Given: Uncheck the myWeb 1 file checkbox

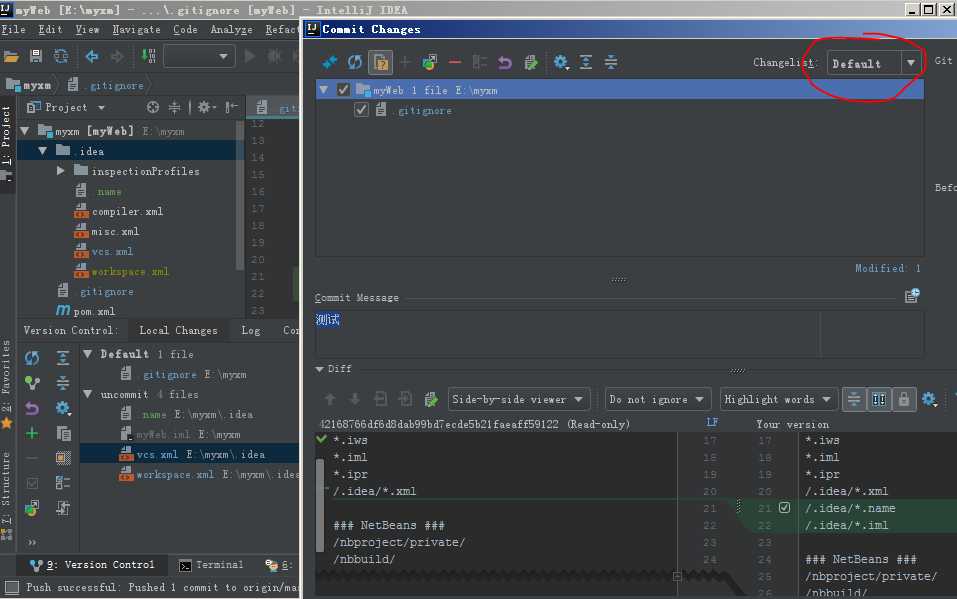Looking at the screenshot, I should [x=343, y=90].
